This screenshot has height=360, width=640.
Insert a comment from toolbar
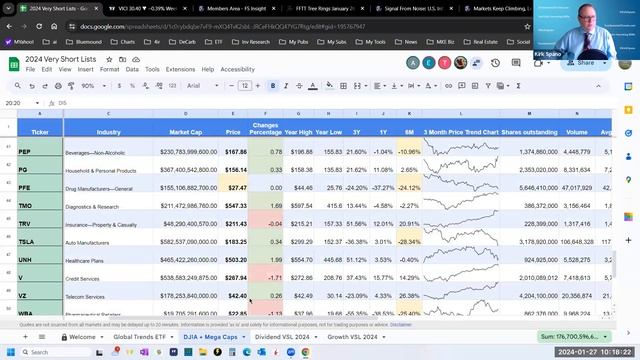(461, 86)
